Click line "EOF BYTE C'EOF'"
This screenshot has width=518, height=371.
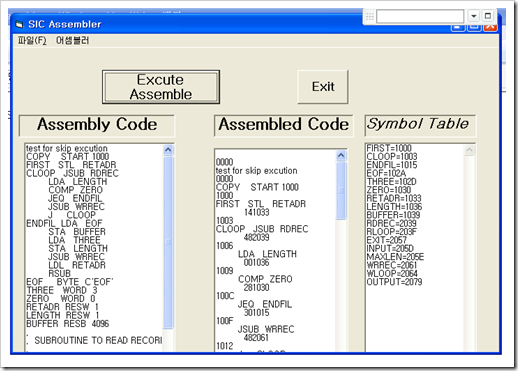click(x=70, y=282)
